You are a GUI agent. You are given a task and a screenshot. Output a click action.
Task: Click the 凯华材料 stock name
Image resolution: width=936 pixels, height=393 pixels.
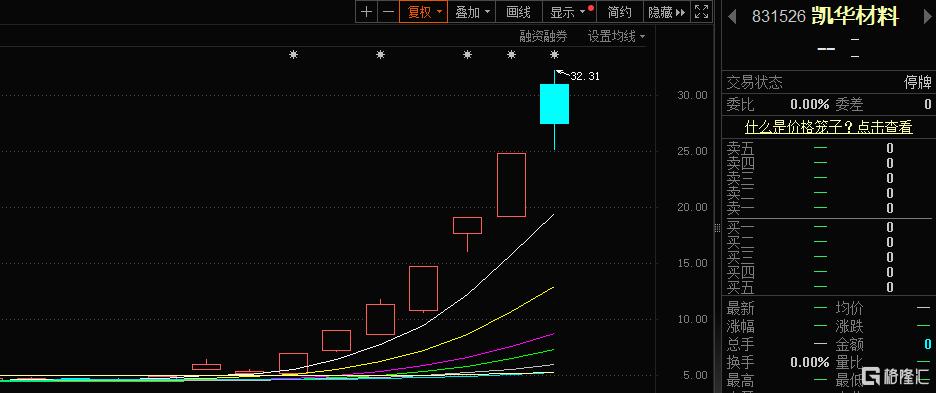coord(855,17)
